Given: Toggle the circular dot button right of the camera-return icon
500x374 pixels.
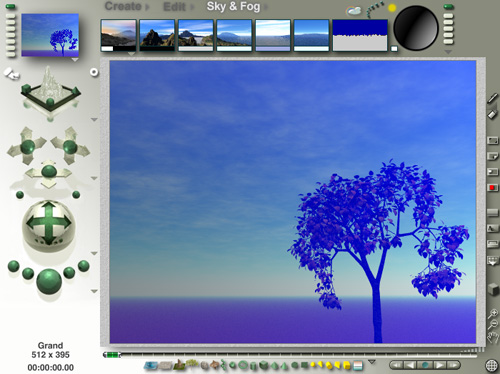Looking at the screenshot, I should pos(94,72).
